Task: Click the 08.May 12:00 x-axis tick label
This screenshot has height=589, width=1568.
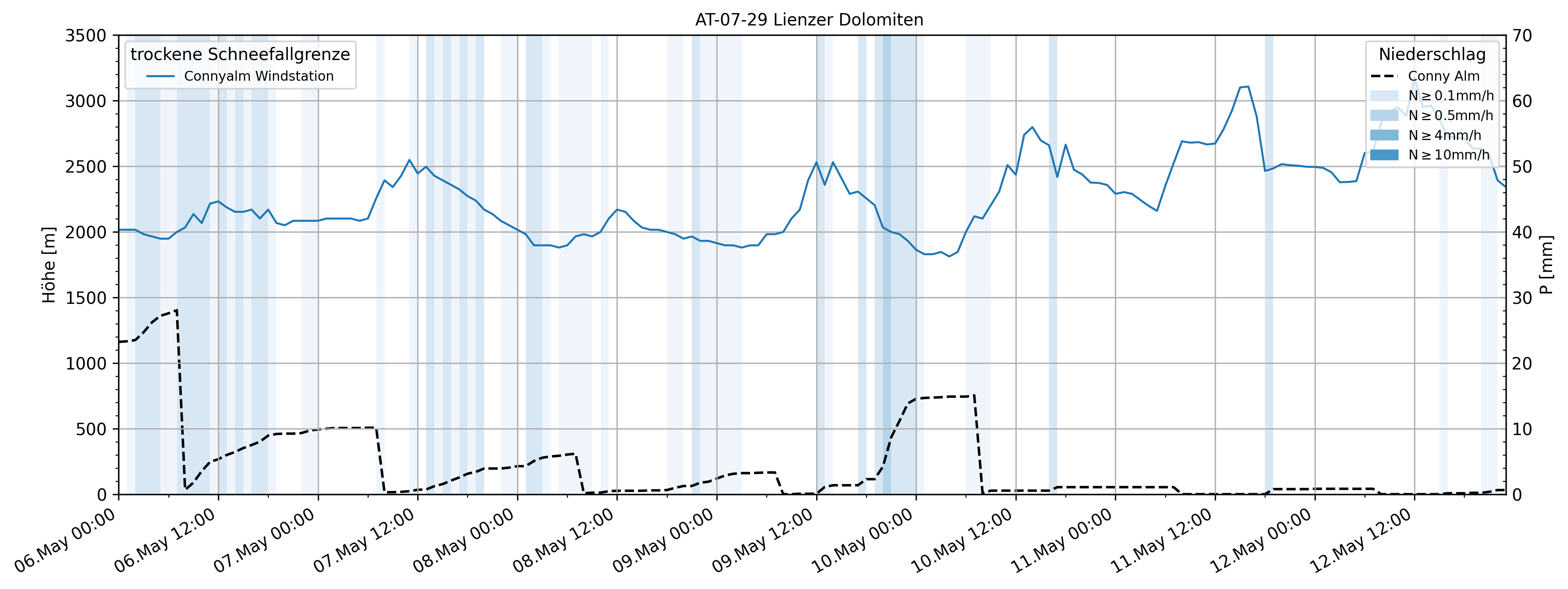Action: [563, 540]
